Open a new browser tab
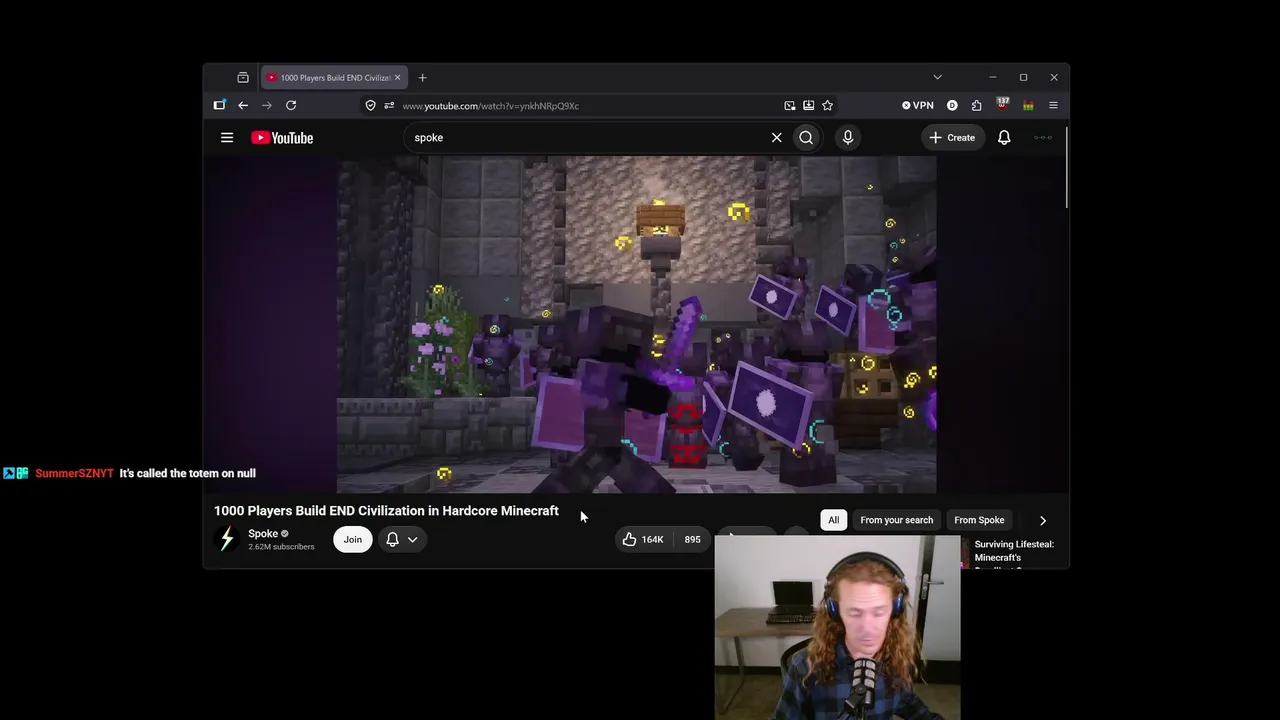 [x=422, y=78]
